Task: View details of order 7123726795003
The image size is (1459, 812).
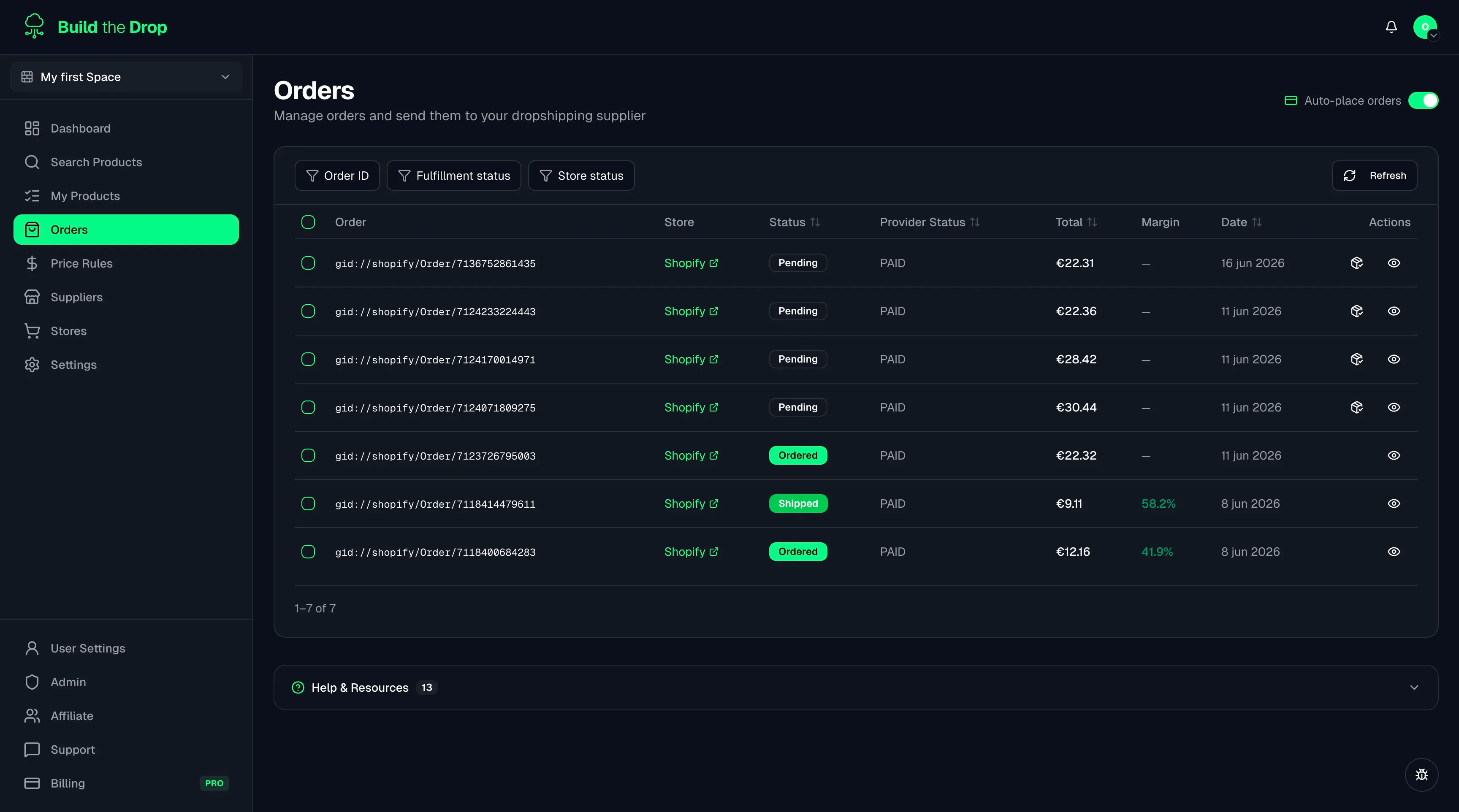Action: [x=1394, y=456]
